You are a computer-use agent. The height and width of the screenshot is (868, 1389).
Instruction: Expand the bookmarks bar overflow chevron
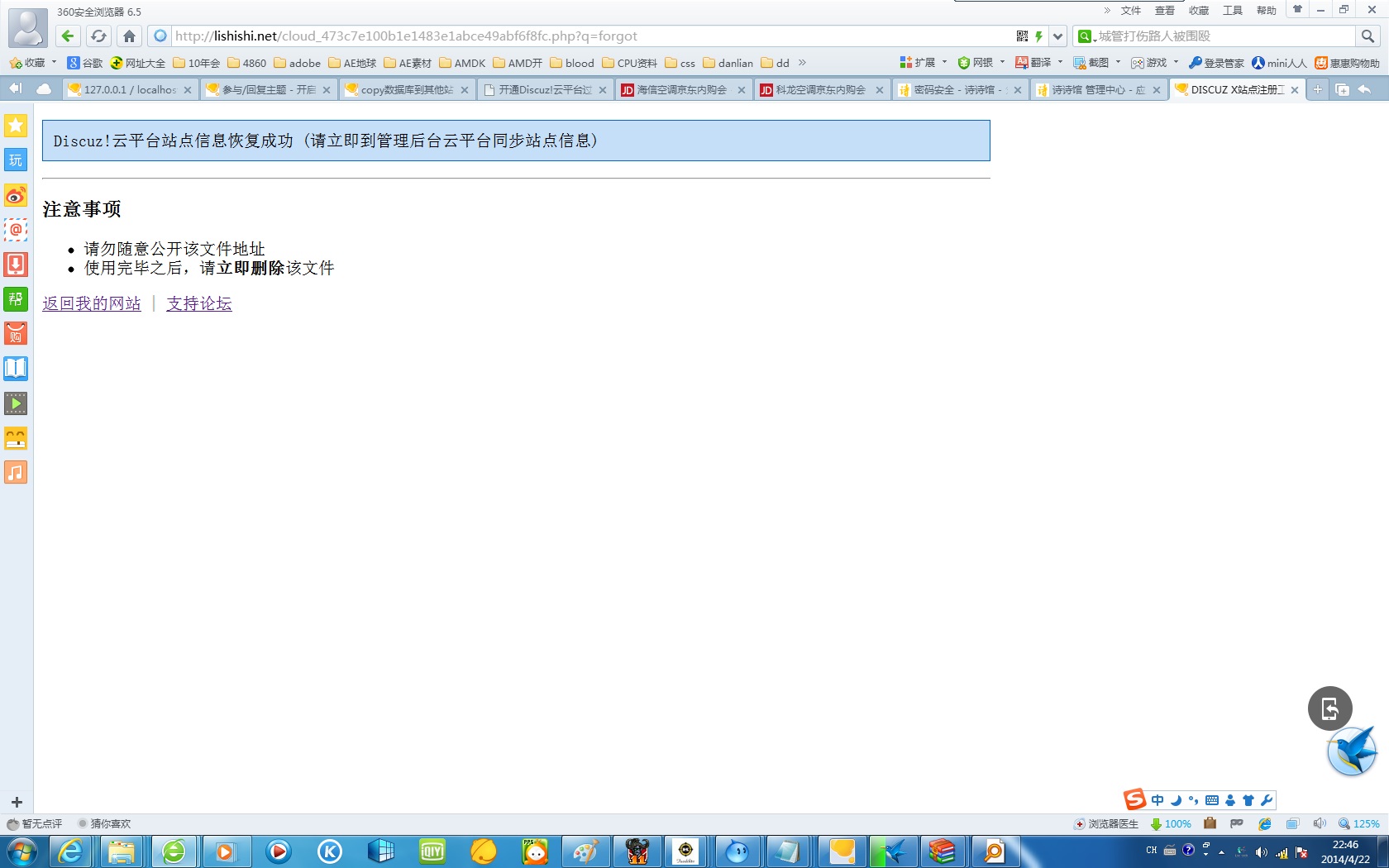(x=802, y=63)
